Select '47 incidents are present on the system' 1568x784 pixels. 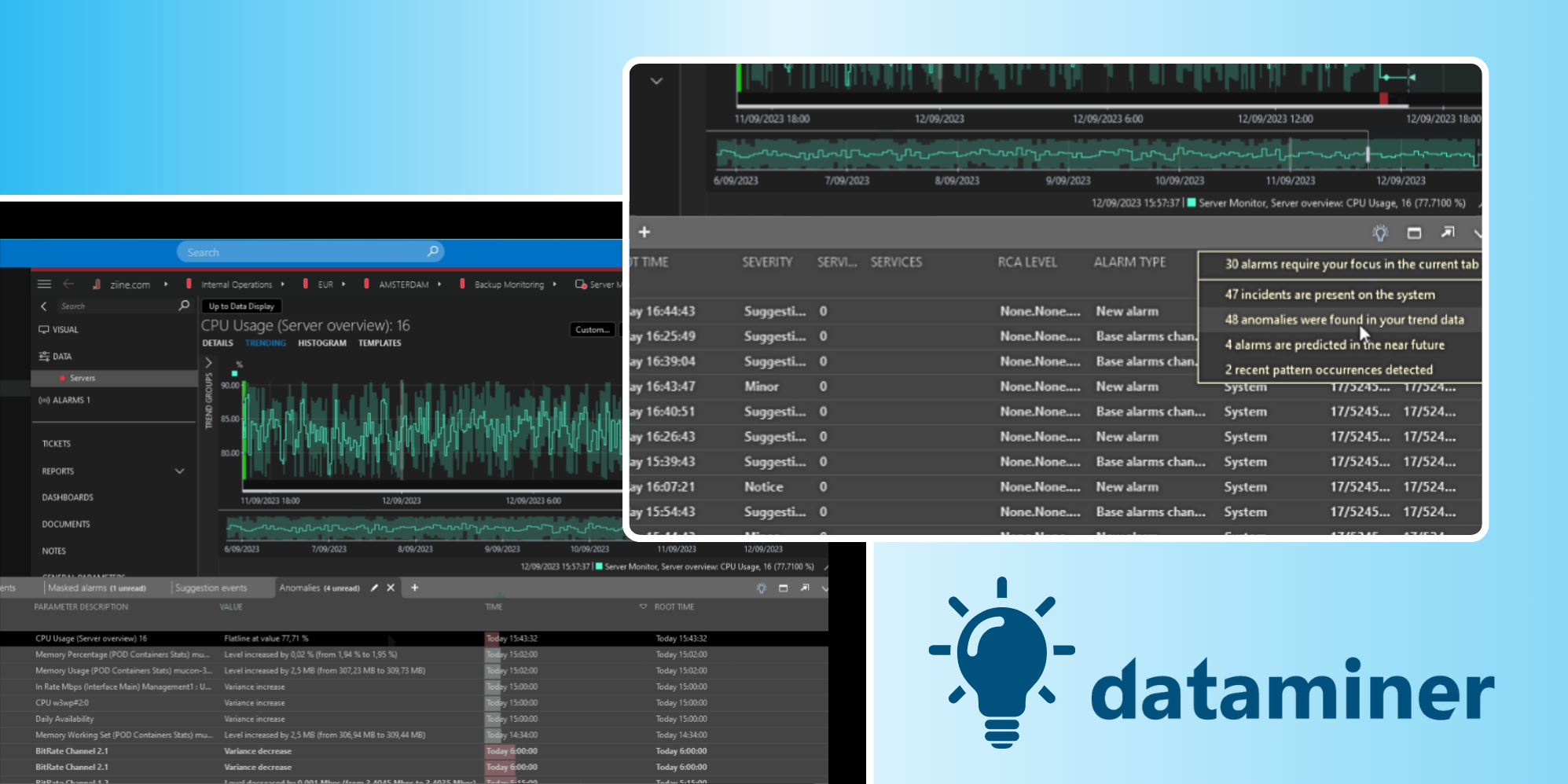click(1340, 295)
